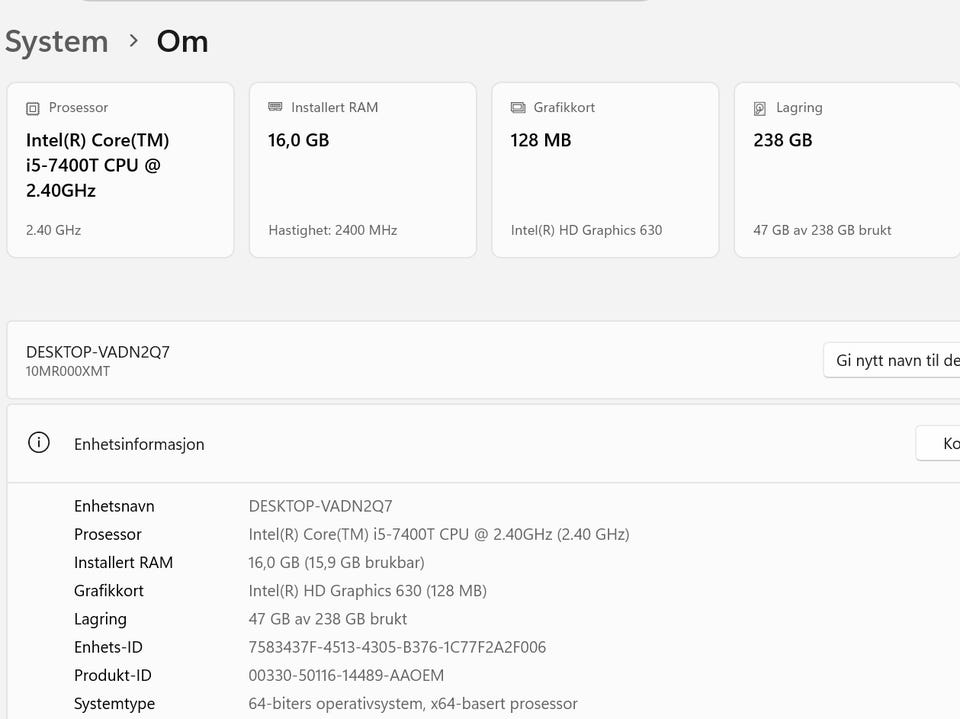Image resolution: width=960 pixels, height=719 pixels.
Task: Click the Installert RAM memory icon
Action: point(275,107)
